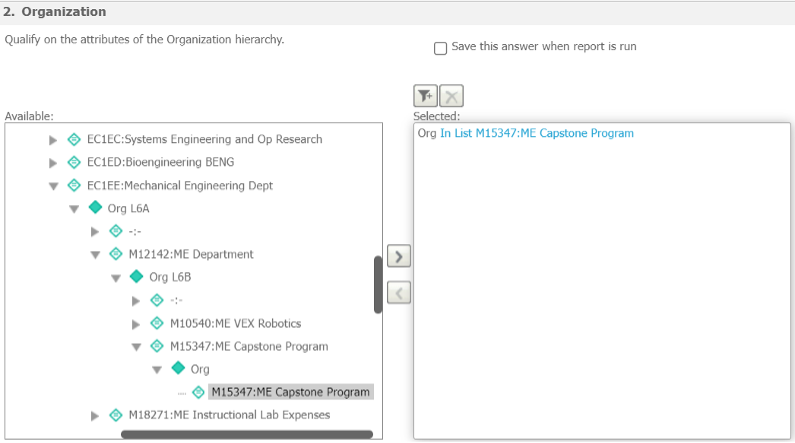The width and height of the screenshot is (795, 443).
Task: Click the Org L6A solid diamond icon
Action: click(x=95, y=207)
